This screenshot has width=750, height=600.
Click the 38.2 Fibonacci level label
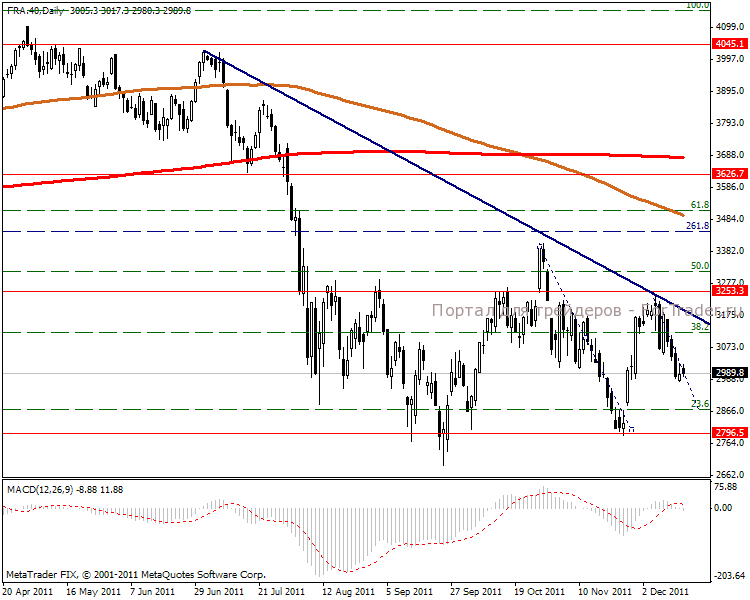[700, 327]
